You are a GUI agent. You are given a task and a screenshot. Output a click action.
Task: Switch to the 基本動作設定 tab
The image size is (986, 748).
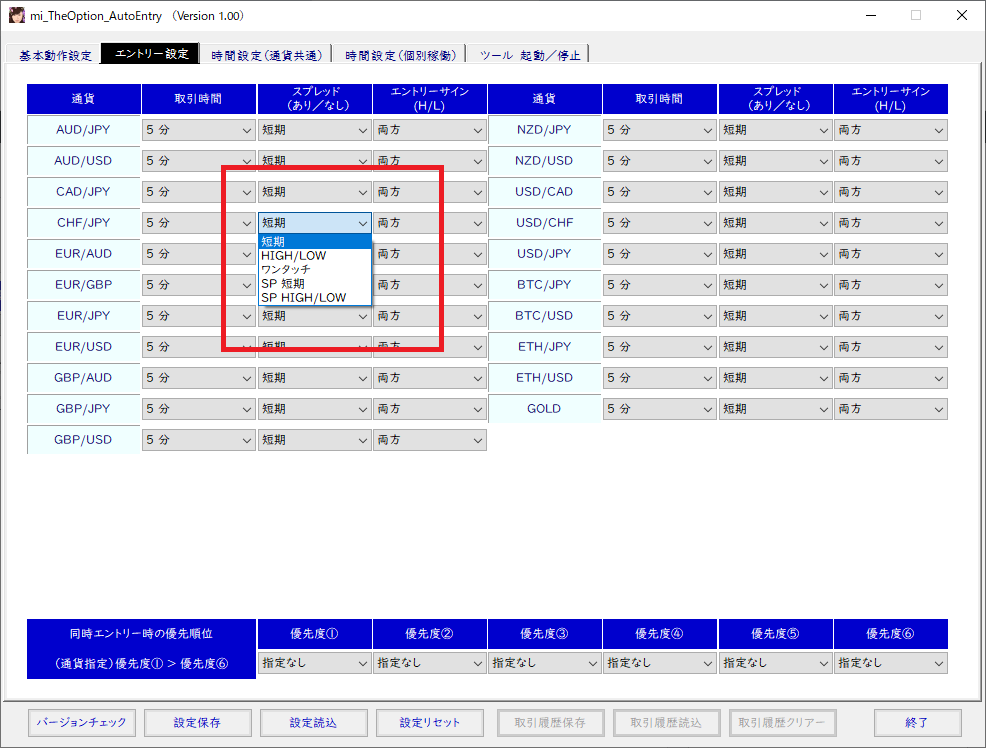[x=54, y=55]
